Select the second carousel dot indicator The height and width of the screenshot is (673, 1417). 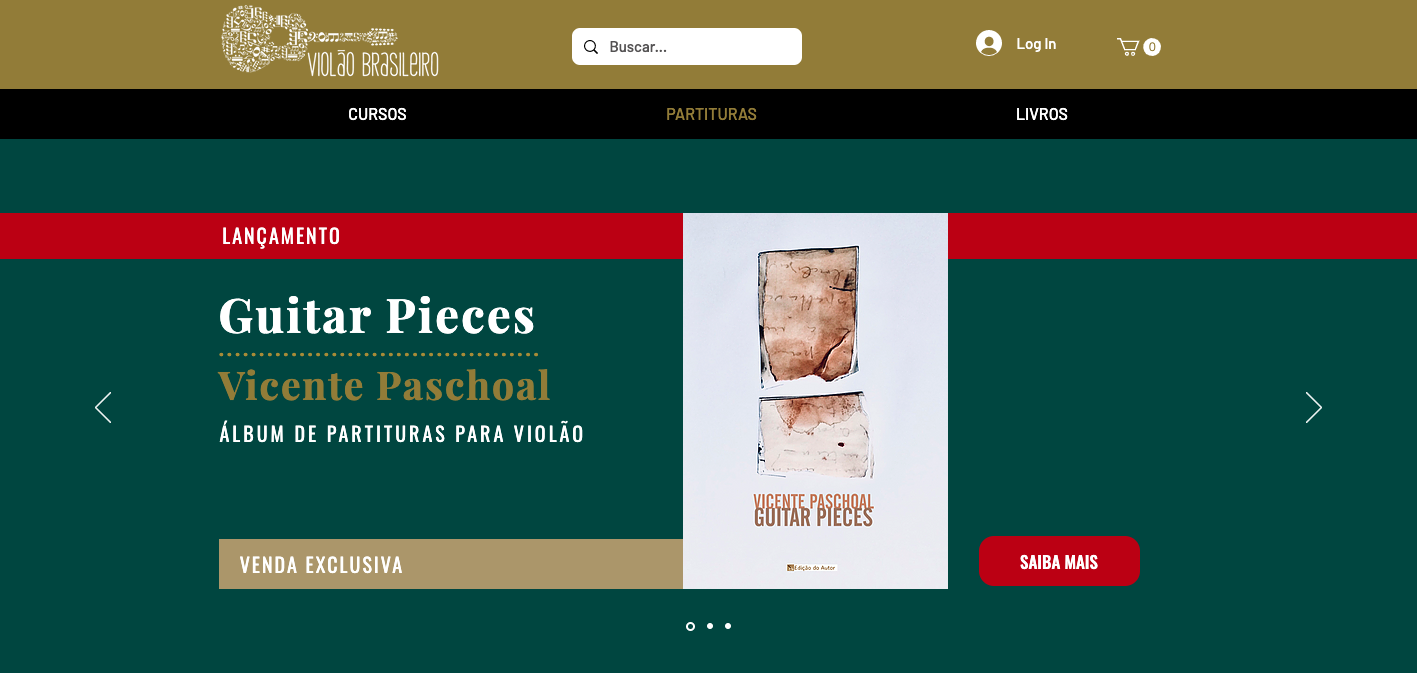(x=709, y=626)
